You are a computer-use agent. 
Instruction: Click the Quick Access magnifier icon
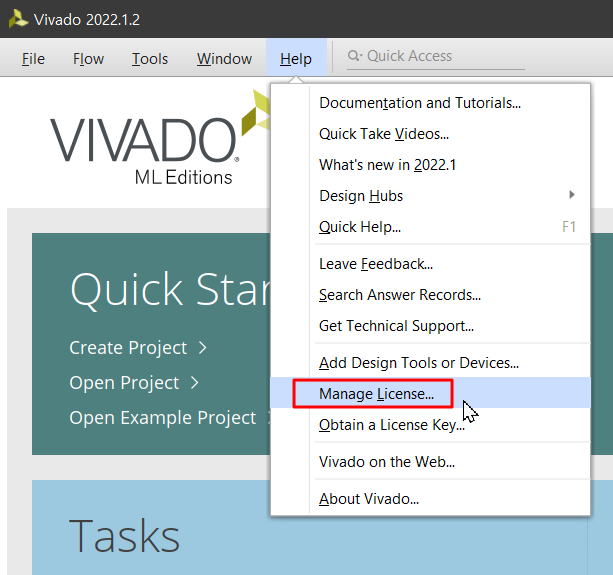353,56
